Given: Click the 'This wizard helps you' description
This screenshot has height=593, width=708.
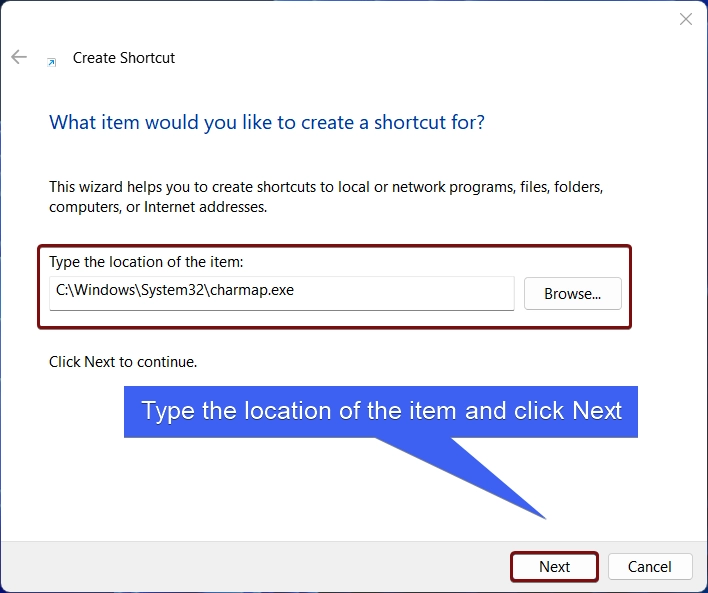Looking at the screenshot, I should tap(326, 197).
